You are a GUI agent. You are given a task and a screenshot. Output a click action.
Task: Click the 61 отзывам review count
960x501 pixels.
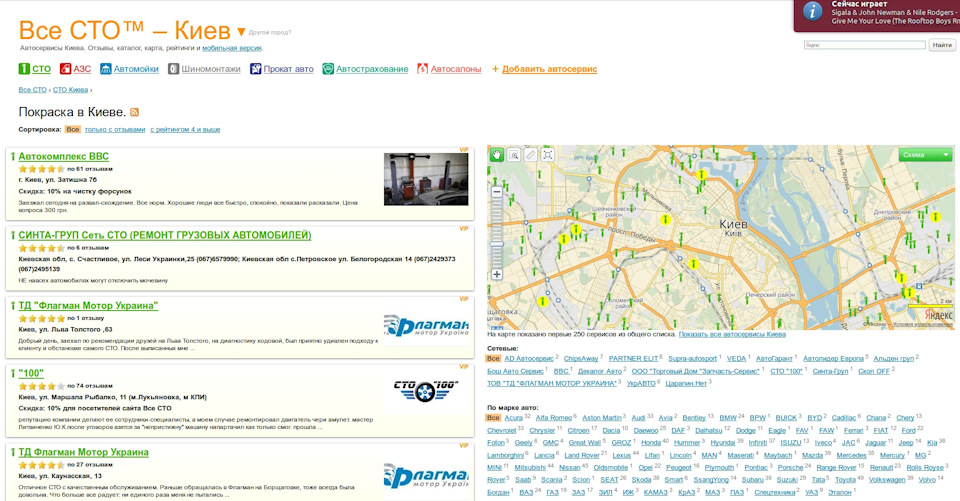(x=90, y=169)
